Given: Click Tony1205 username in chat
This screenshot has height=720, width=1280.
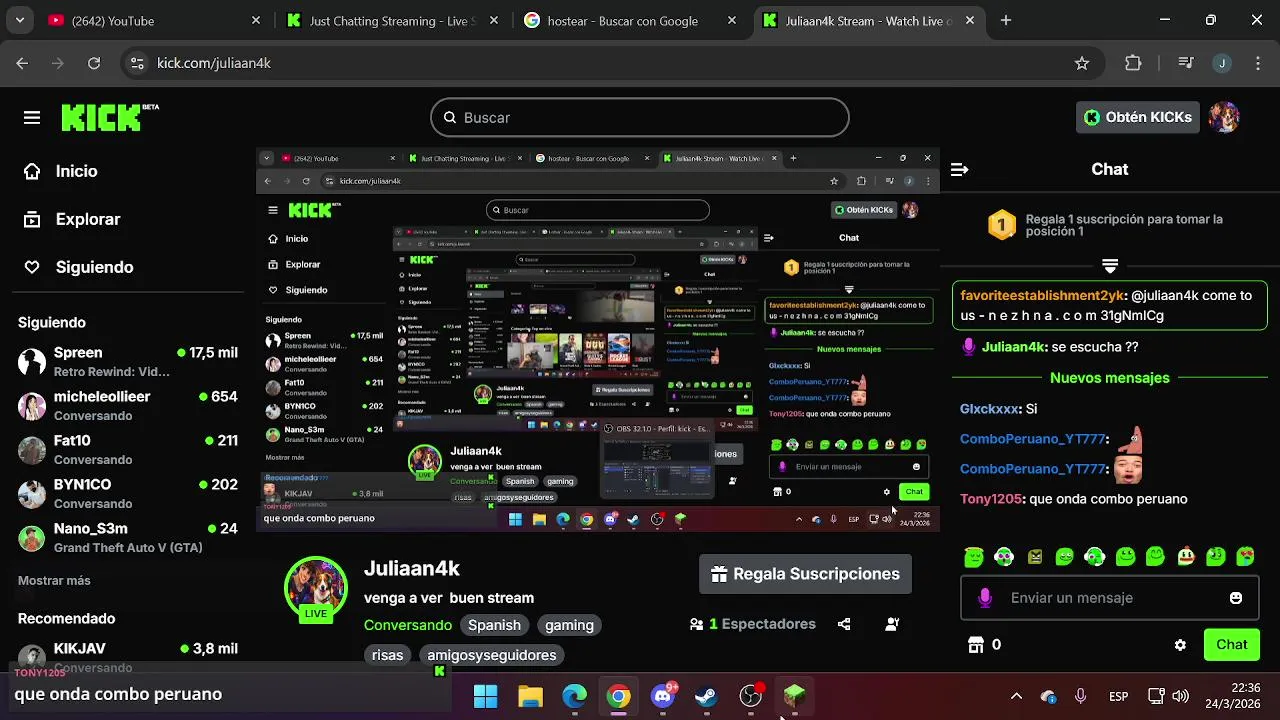Looking at the screenshot, I should click(990, 499).
